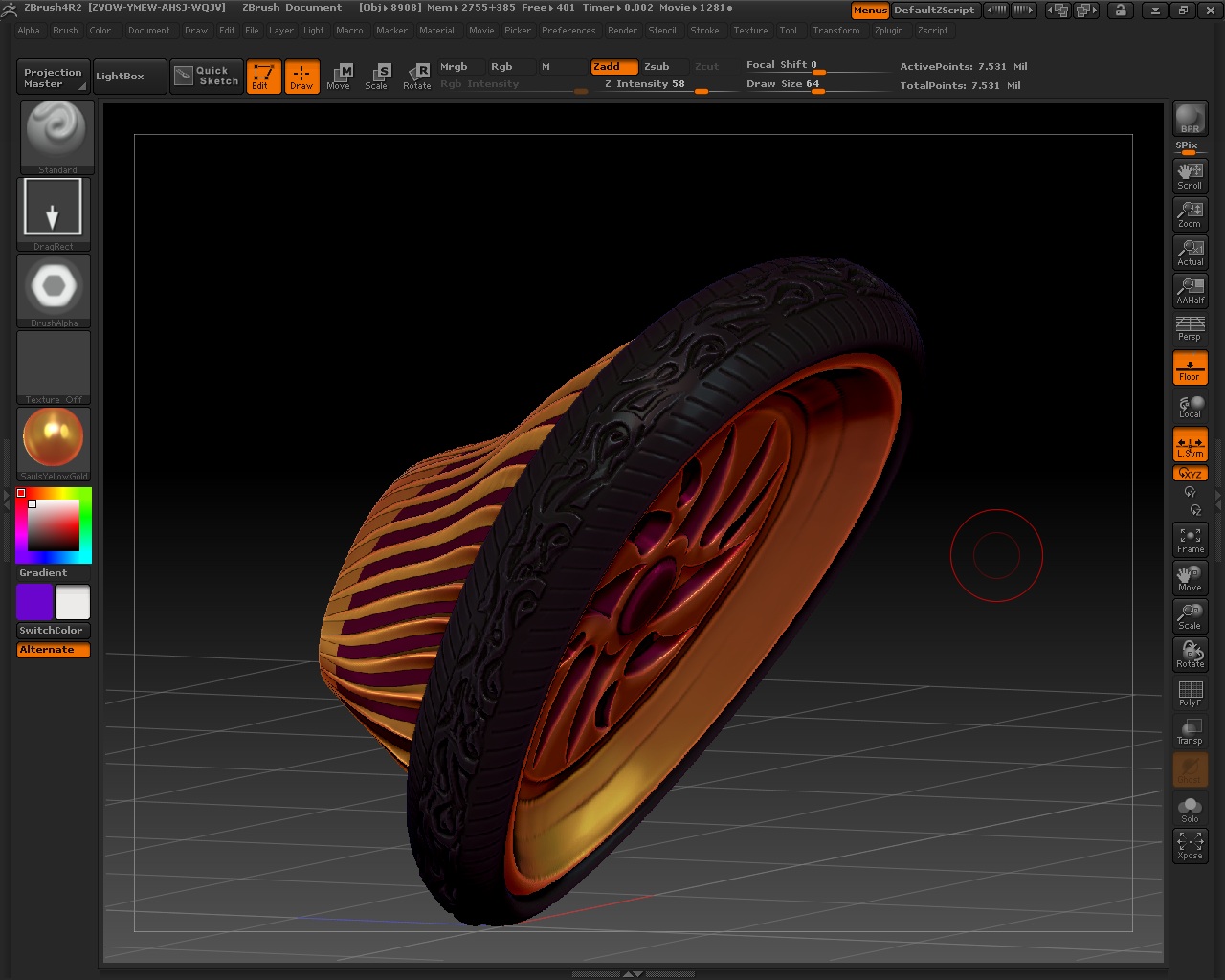Launch Projection Master

point(52,76)
